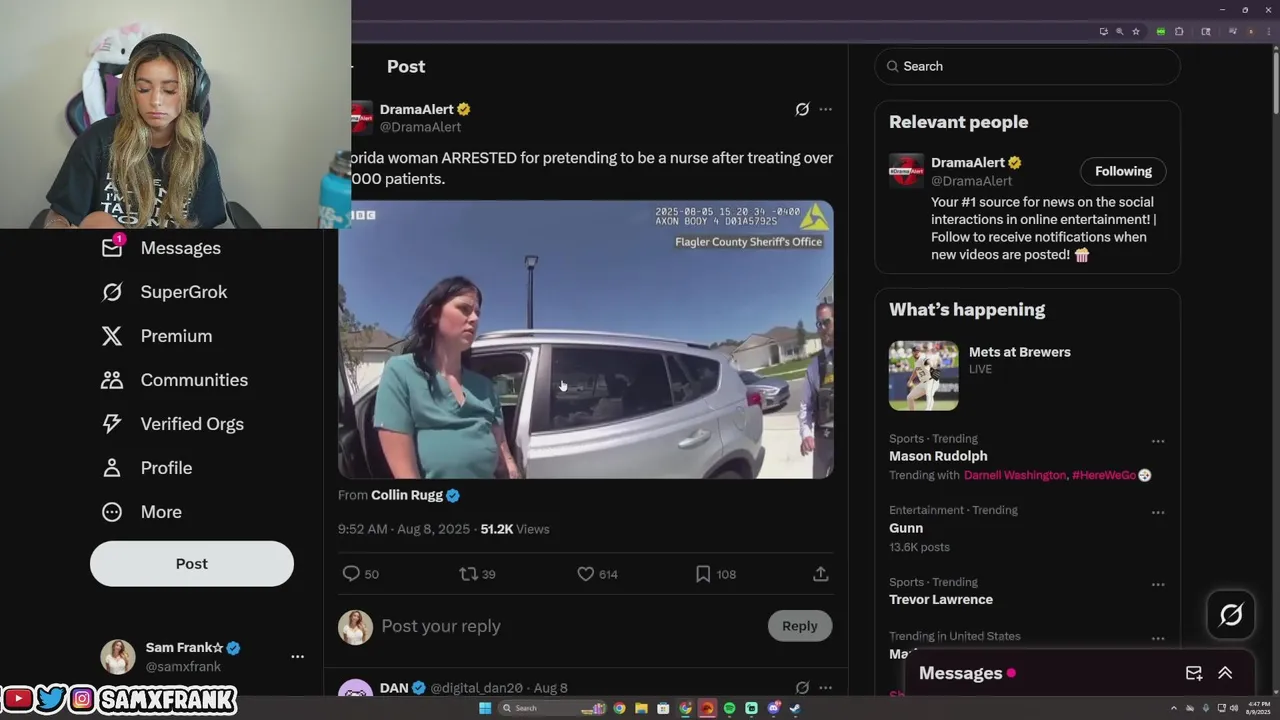Viewport: 1280px width, 720px height.
Task: Open the browser side panel search icon
Action: click(x=1206, y=31)
